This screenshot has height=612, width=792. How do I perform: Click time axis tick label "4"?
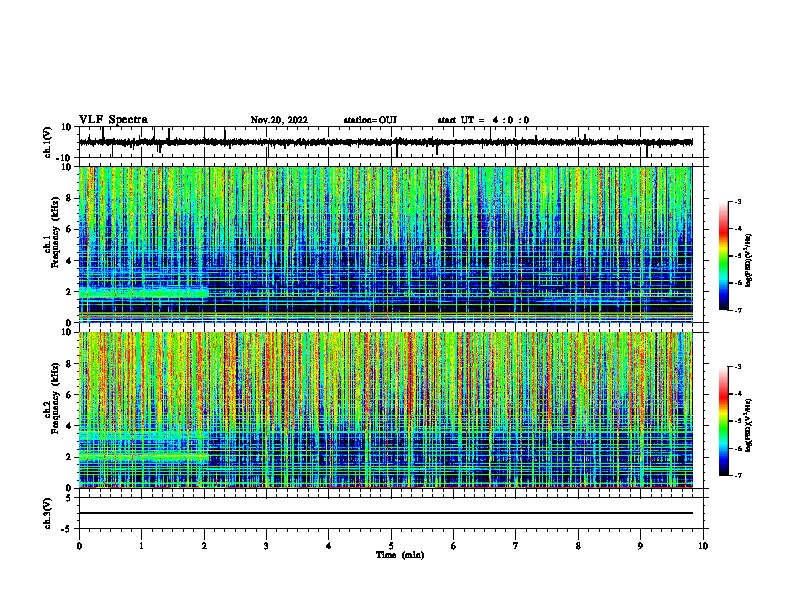[329, 546]
